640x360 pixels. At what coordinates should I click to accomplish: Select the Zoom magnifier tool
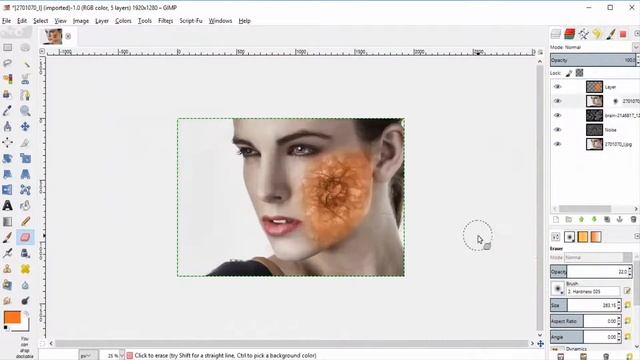point(25,111)
